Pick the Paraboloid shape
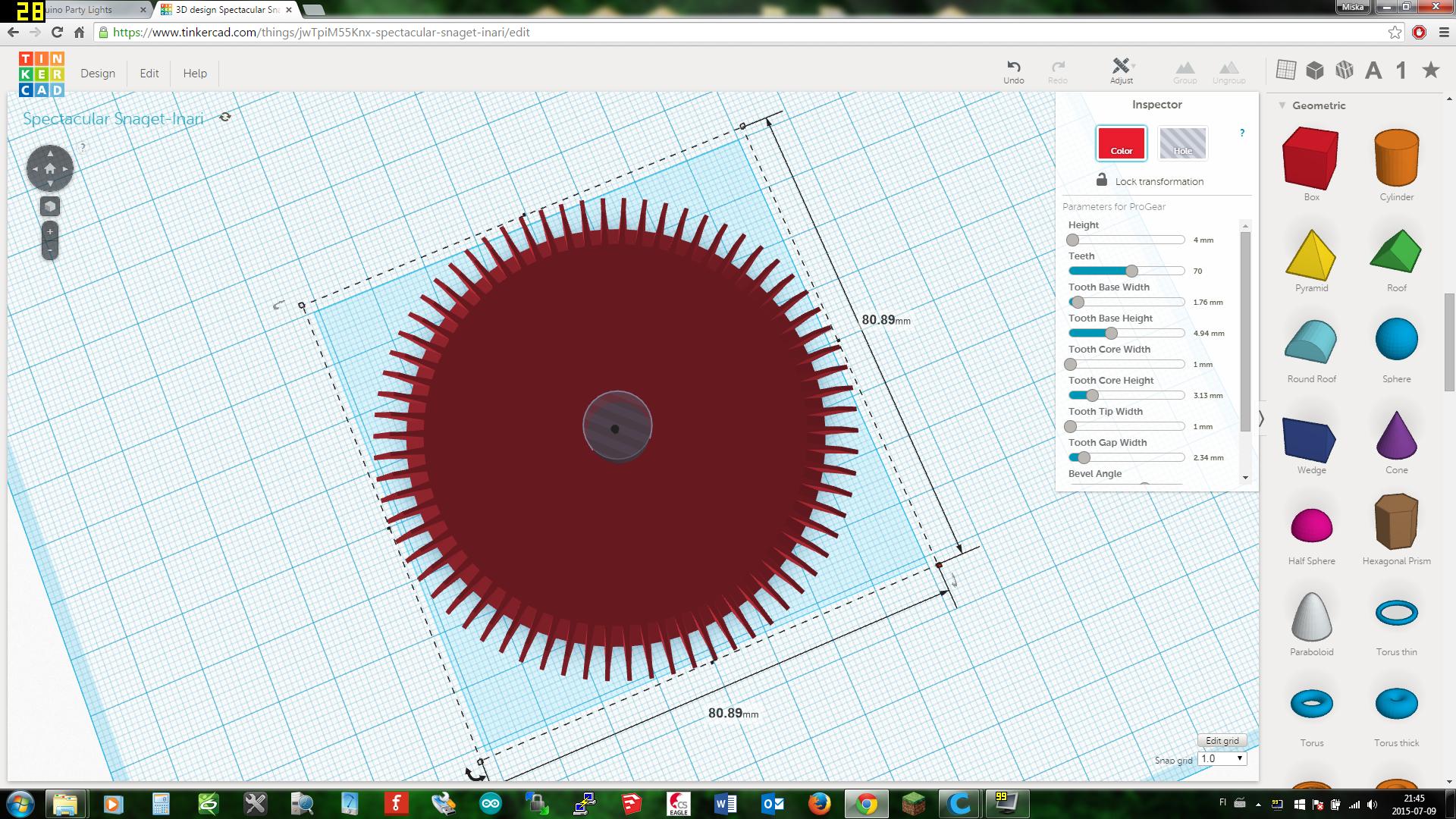The height and width of the screenshot is (819, 1456). [x=1311, y=616]
